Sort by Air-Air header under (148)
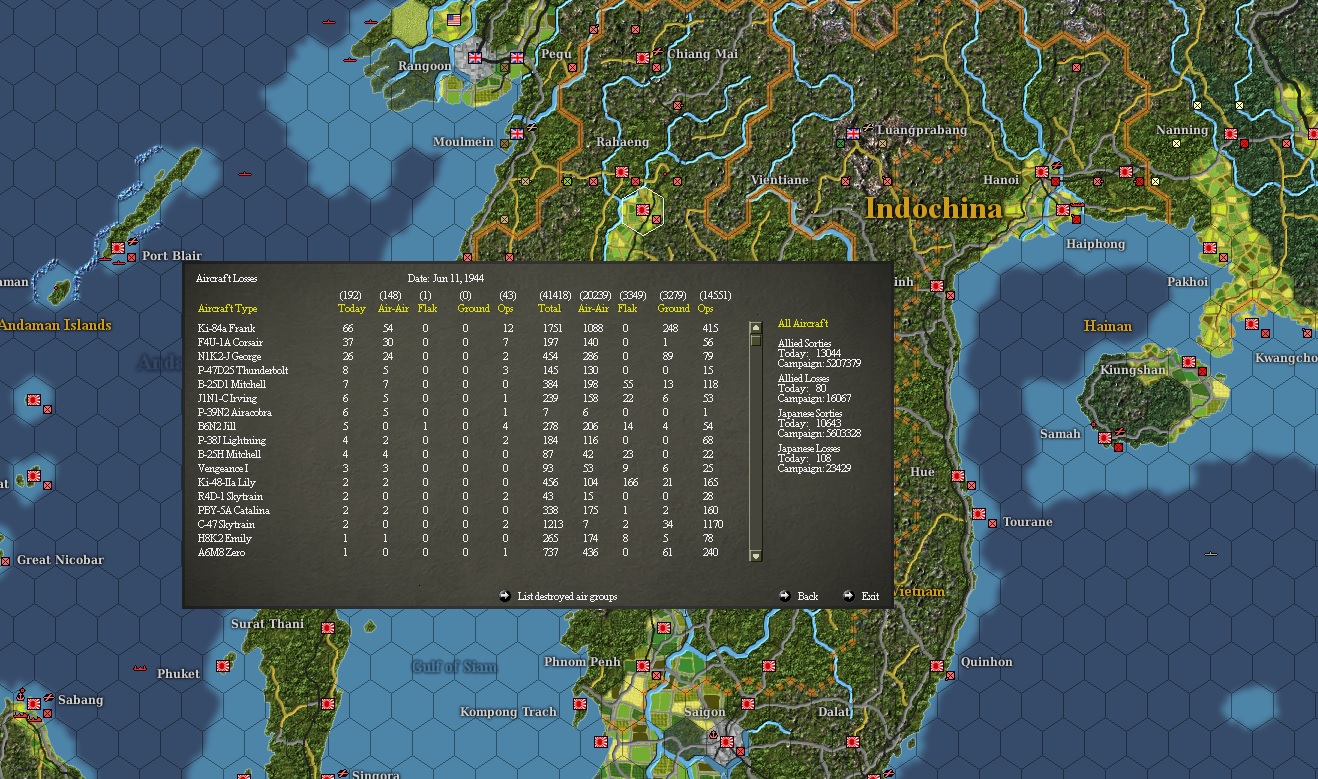Image resolution: width=1318 pixels, height=779 pixels. [x=393, y=309]
